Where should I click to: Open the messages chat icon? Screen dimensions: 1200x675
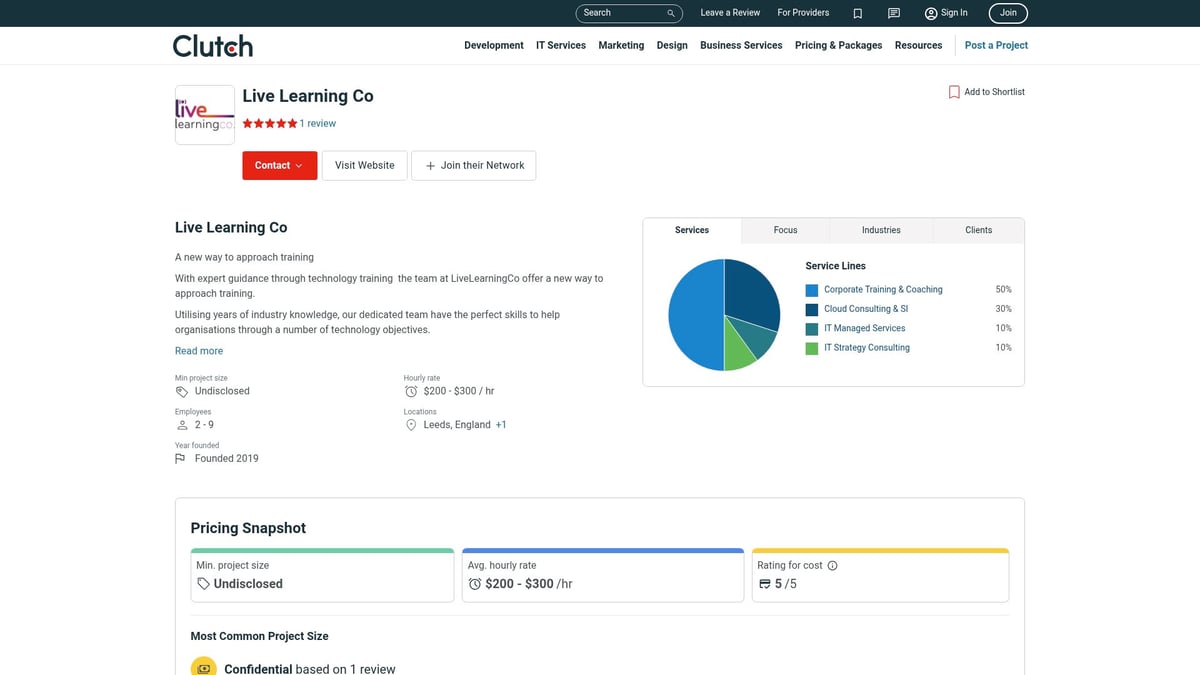click(x=894, y=13)
